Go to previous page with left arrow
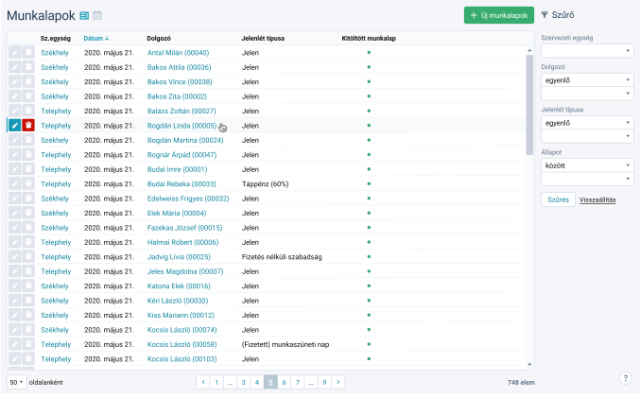640x393 pixels. pos(203,382)
